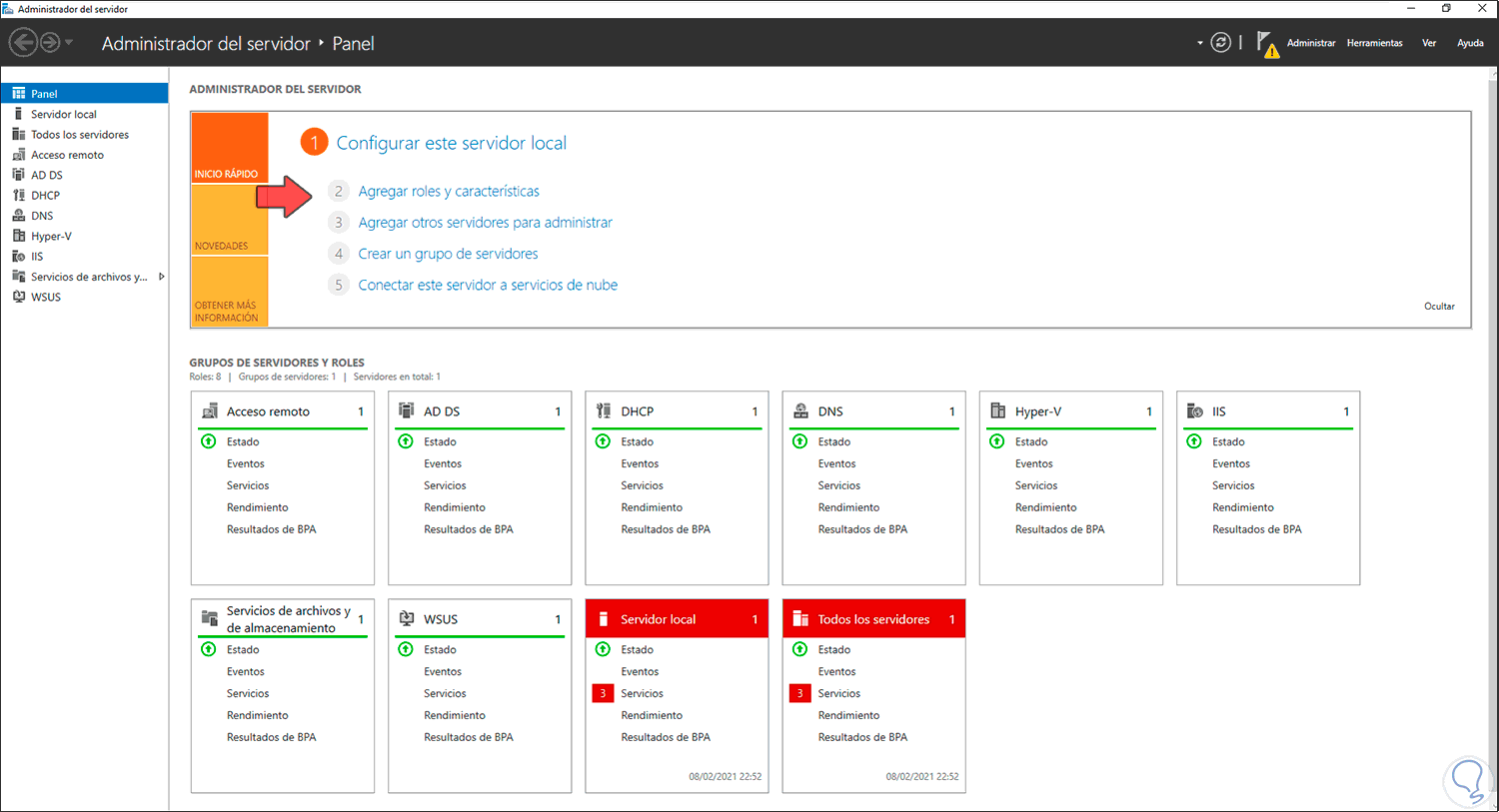Hide the quick start panel via Ocultar

coord(1439,307)
